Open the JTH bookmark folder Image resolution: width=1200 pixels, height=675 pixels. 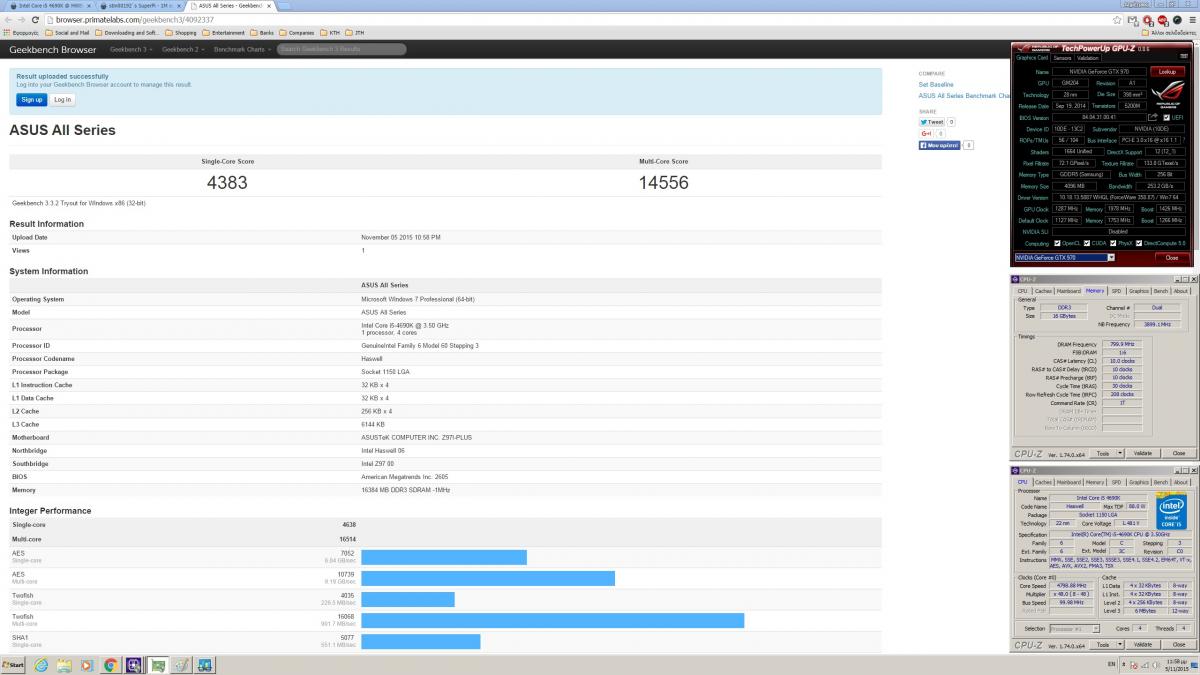(x=355, y=33)
